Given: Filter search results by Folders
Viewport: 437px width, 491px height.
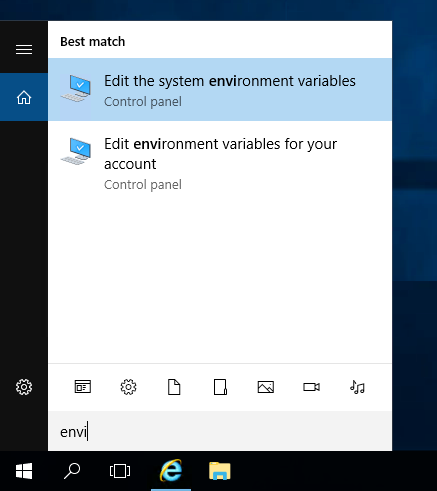Looking at the screenshot, I should (220, 387).
